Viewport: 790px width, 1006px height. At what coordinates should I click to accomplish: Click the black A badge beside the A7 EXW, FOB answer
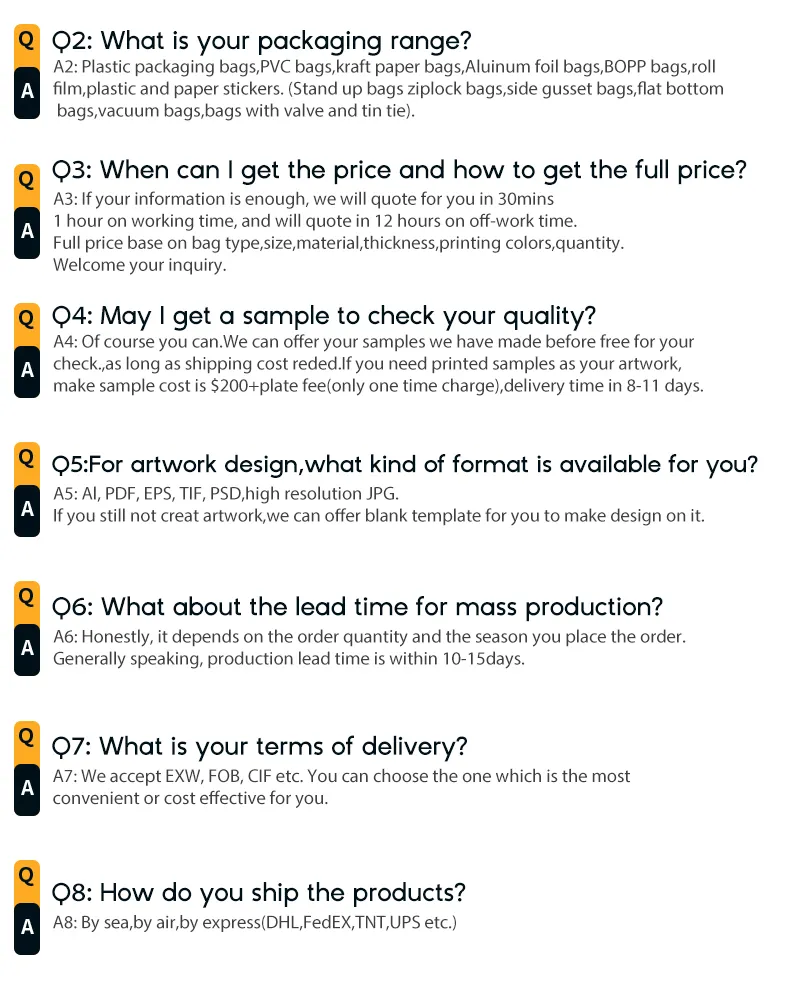point(27,787)
